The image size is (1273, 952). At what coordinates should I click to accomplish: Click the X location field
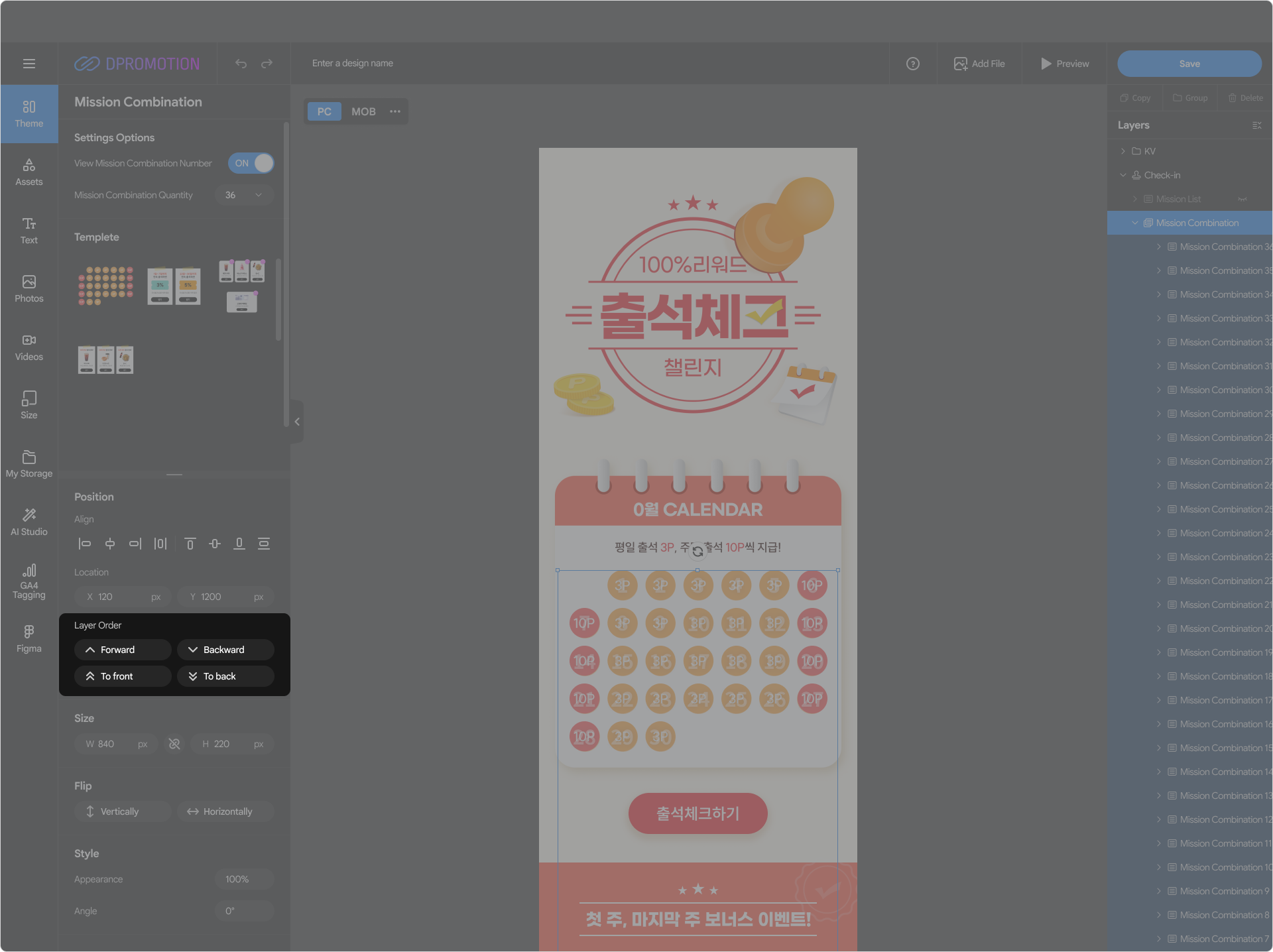point(123,597)
